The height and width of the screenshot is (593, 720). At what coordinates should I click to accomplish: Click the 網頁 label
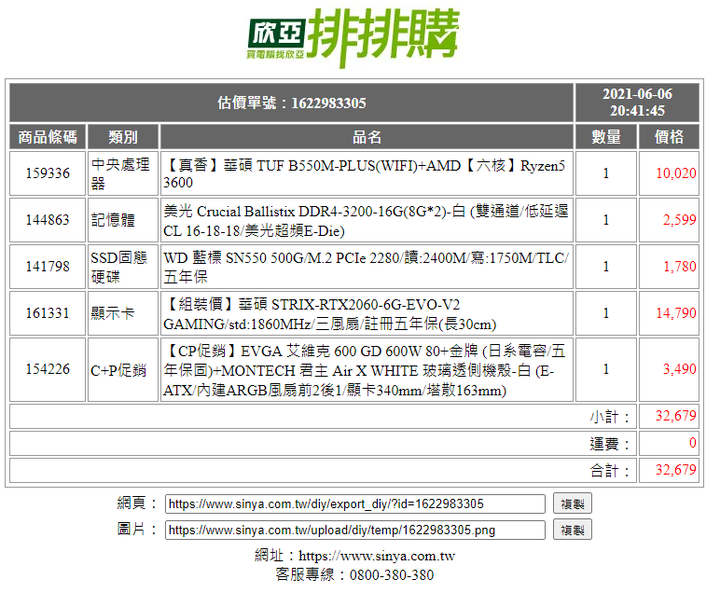[136, 503]
